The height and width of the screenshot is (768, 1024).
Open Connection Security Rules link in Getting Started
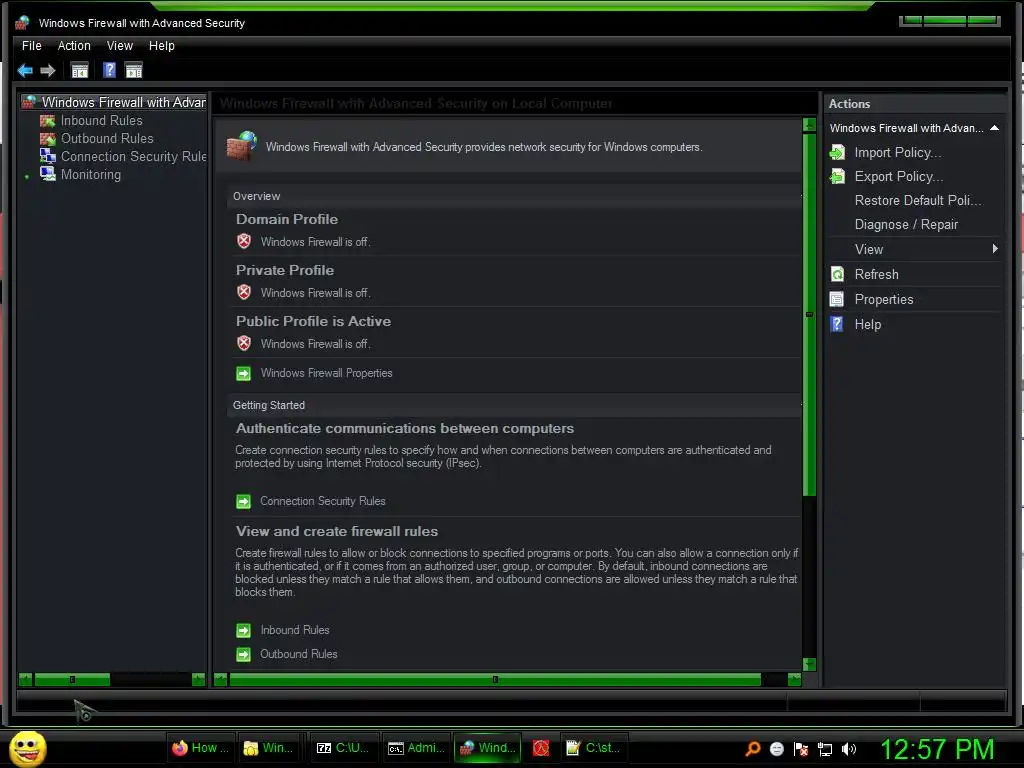(x=323, y=501)
